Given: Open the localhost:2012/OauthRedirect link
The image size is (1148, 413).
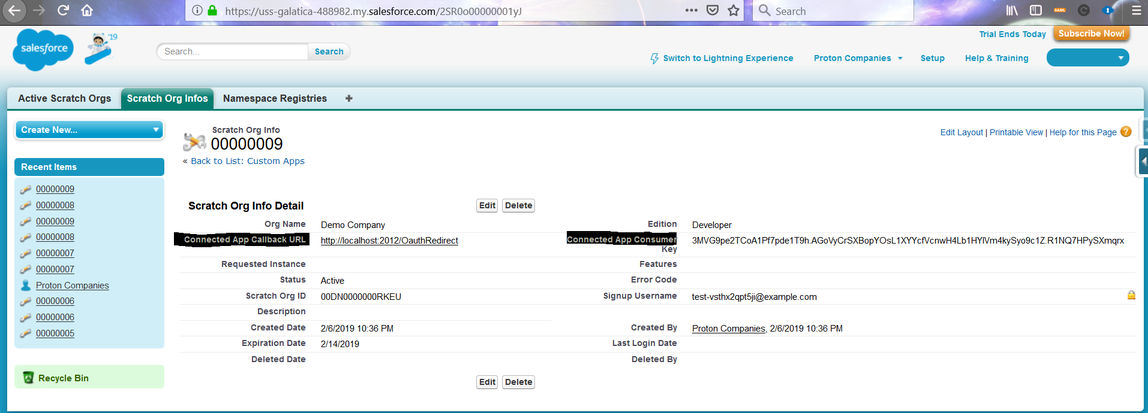Looking at the screenshot, I should pyautogui.click(x=390, y=240).
